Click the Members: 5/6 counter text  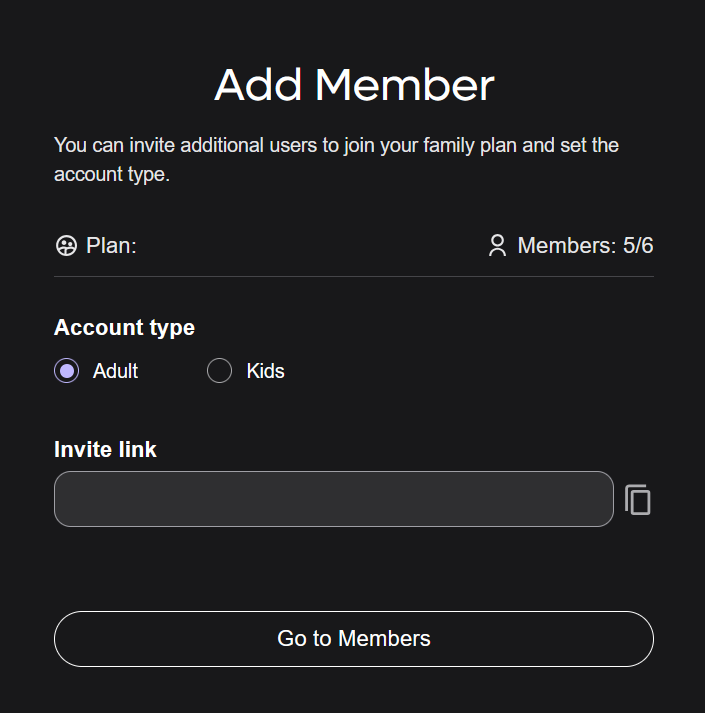pos(585,245)
